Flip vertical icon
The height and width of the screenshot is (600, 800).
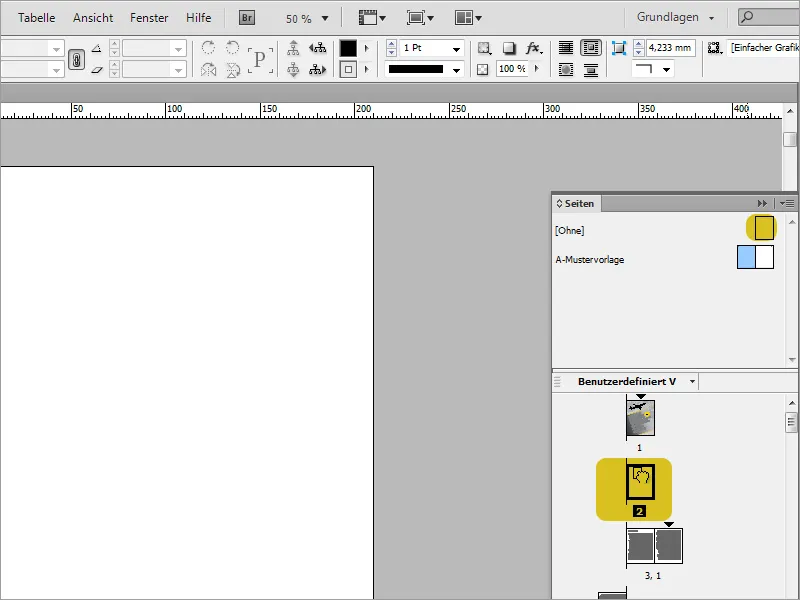[x=233, y=69]
